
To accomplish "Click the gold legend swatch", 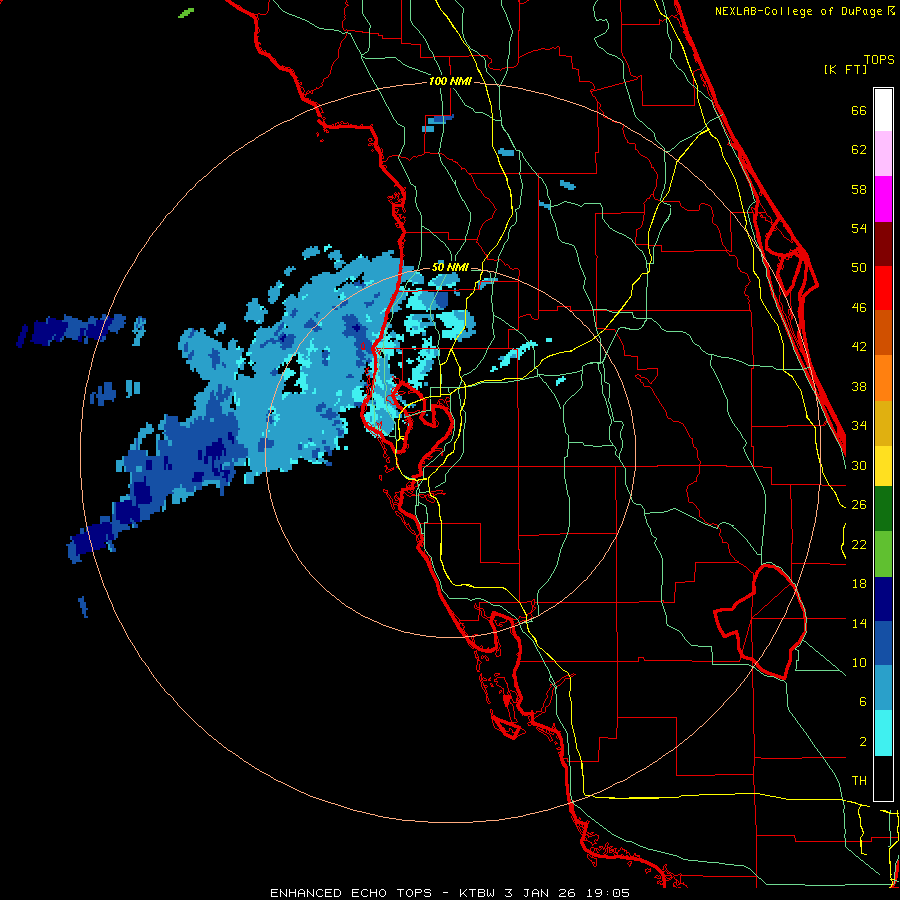I will click(883, 423).
